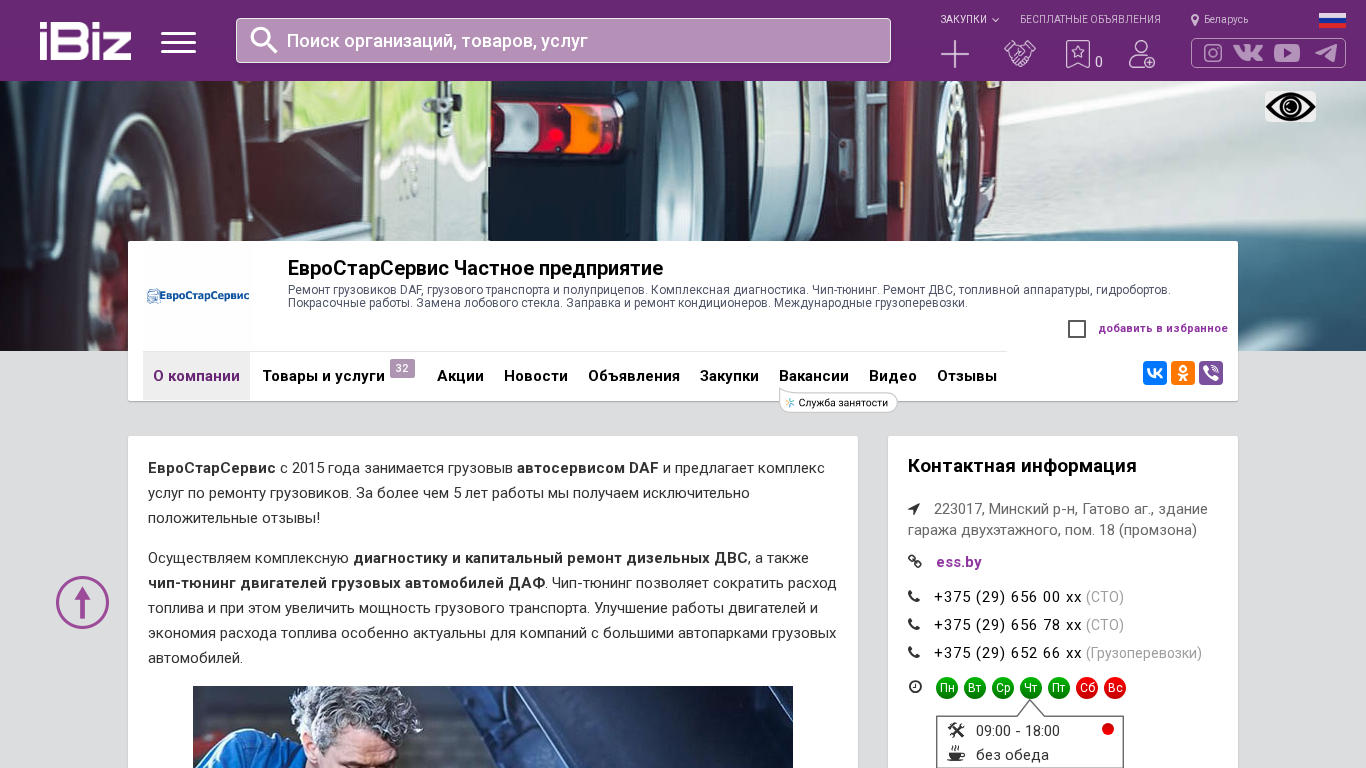The height and width of the screenshot is (768, 1366).
Task: Switch to the Новости tab
Action: pos(536,376)
